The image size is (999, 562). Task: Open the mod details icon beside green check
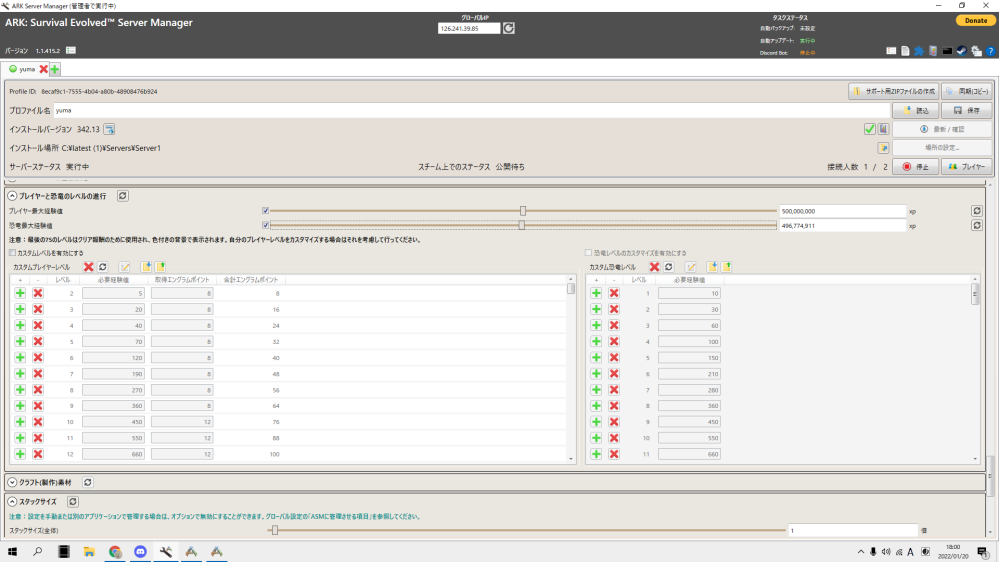(883, 129)
